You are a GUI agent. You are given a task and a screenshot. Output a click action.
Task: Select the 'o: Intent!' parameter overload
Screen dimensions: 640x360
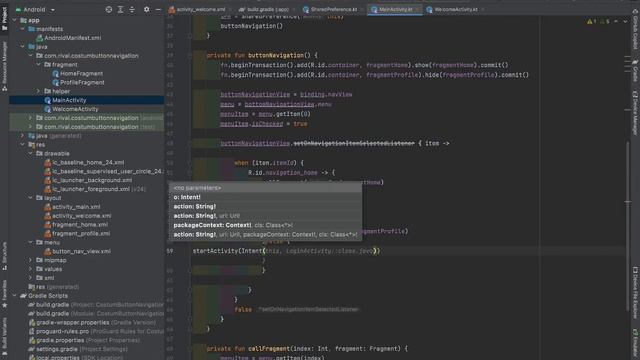tap(265, 197)
